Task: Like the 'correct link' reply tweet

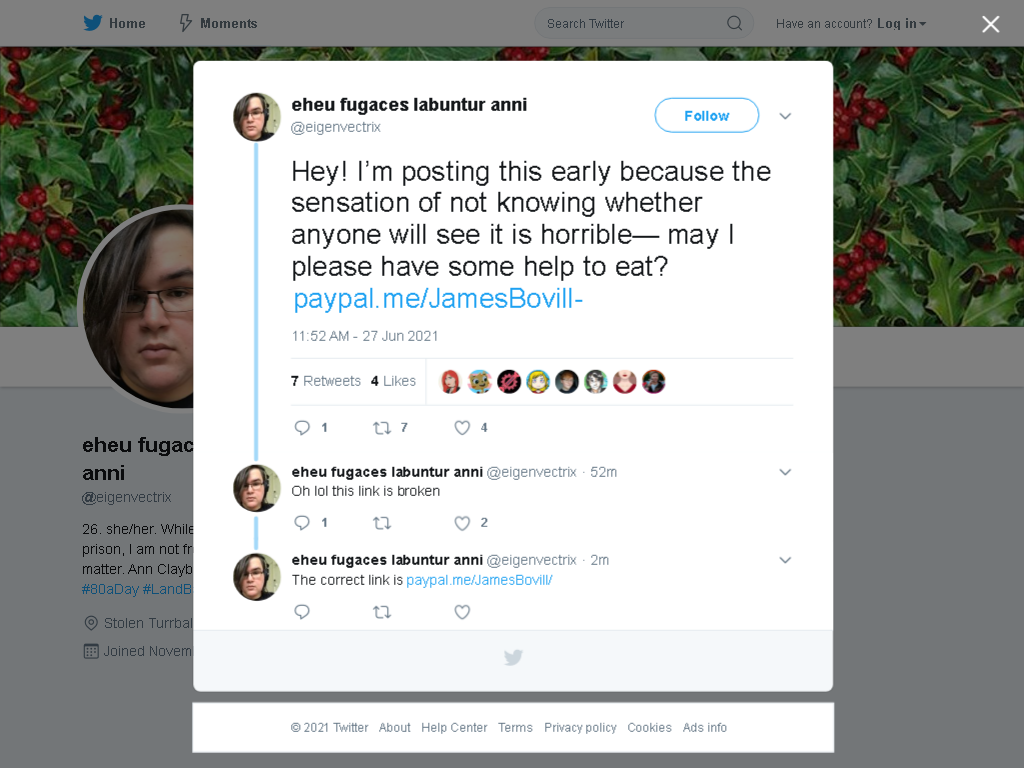Action: [462, 612]
